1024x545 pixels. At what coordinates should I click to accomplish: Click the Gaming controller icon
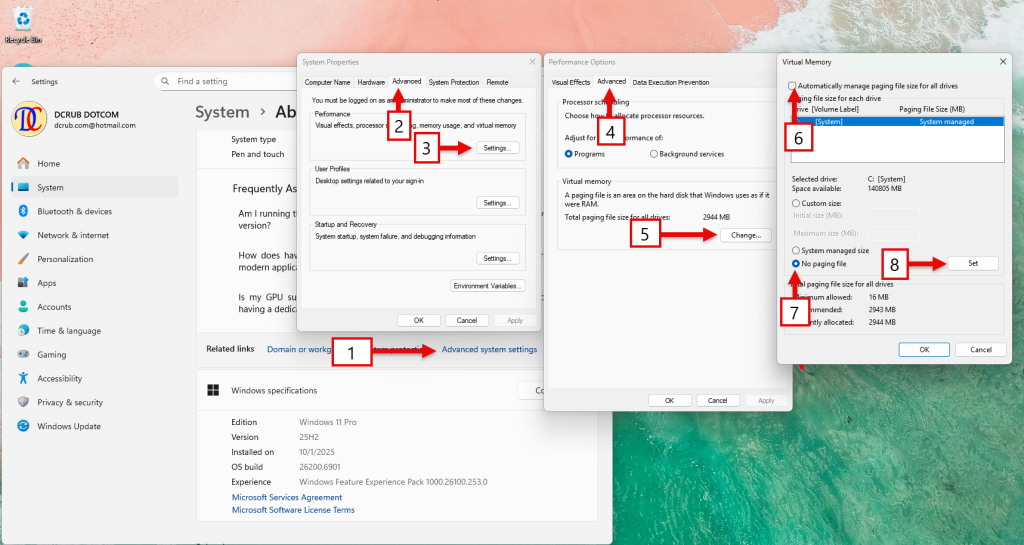pos(24,354)
